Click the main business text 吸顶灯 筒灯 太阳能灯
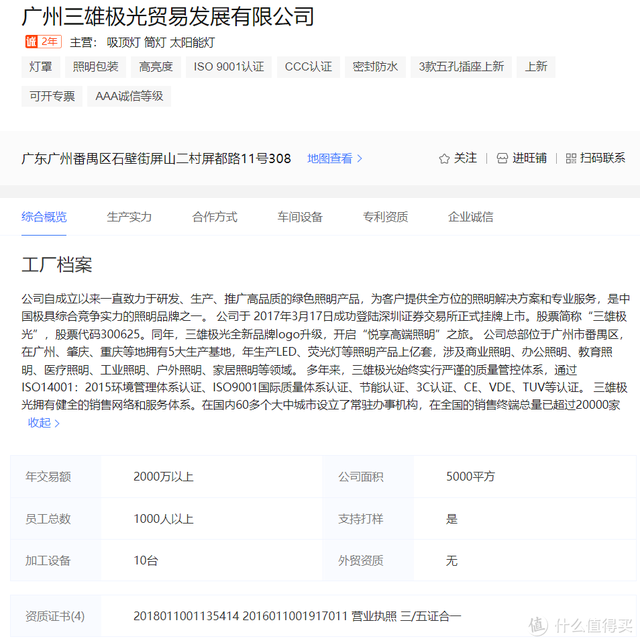The image size is (640, 643). coord(161,42)
